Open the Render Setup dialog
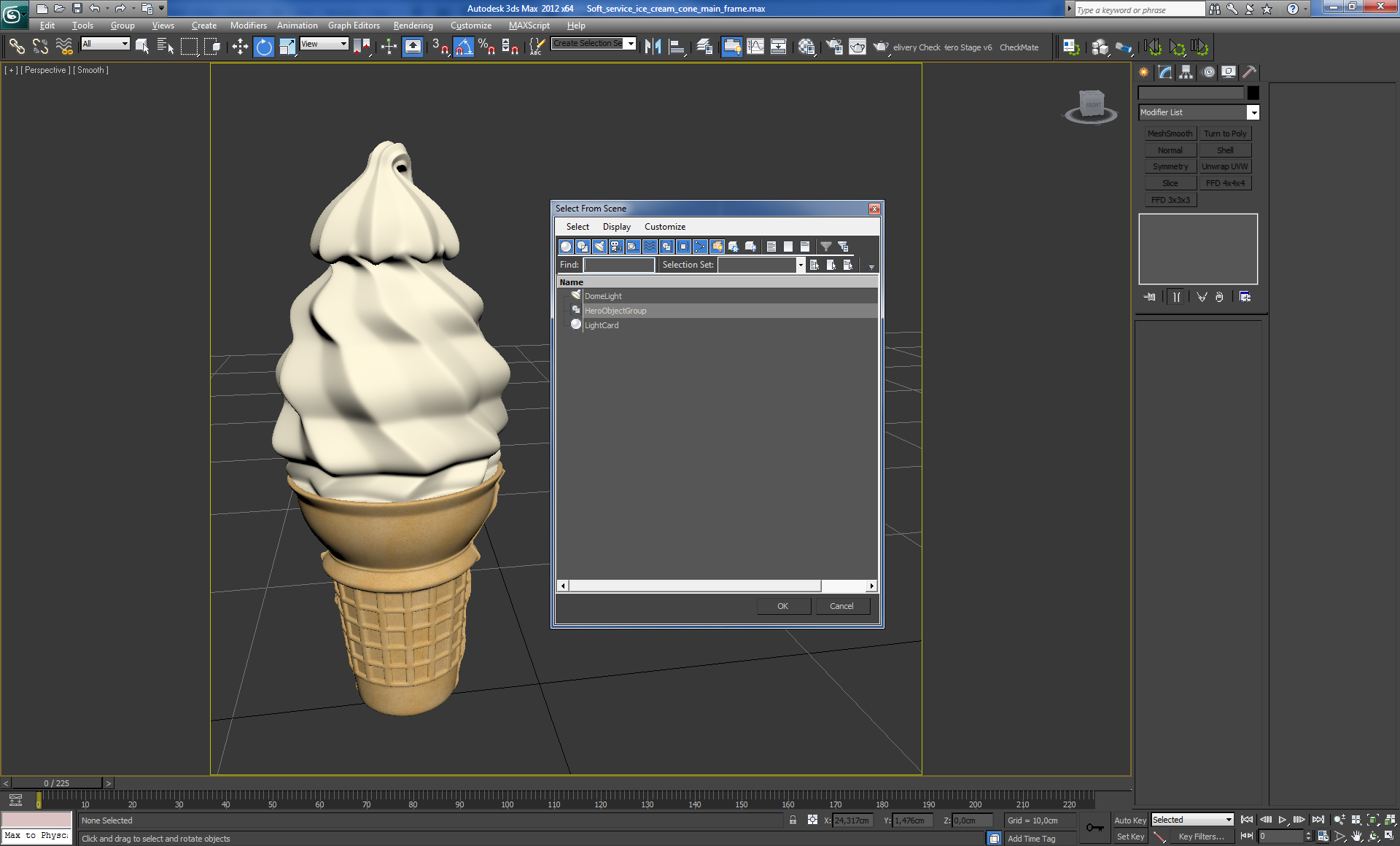This screenshot has height=846, width=1400. pos(834,47)
